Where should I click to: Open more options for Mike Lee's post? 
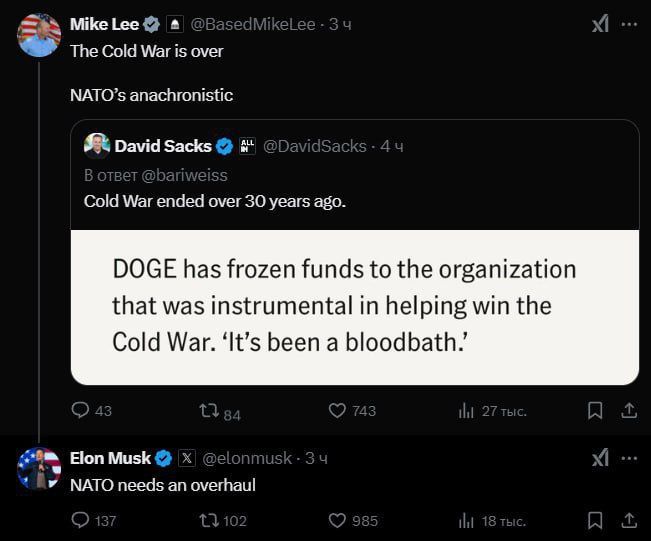[x=629, y=25]
